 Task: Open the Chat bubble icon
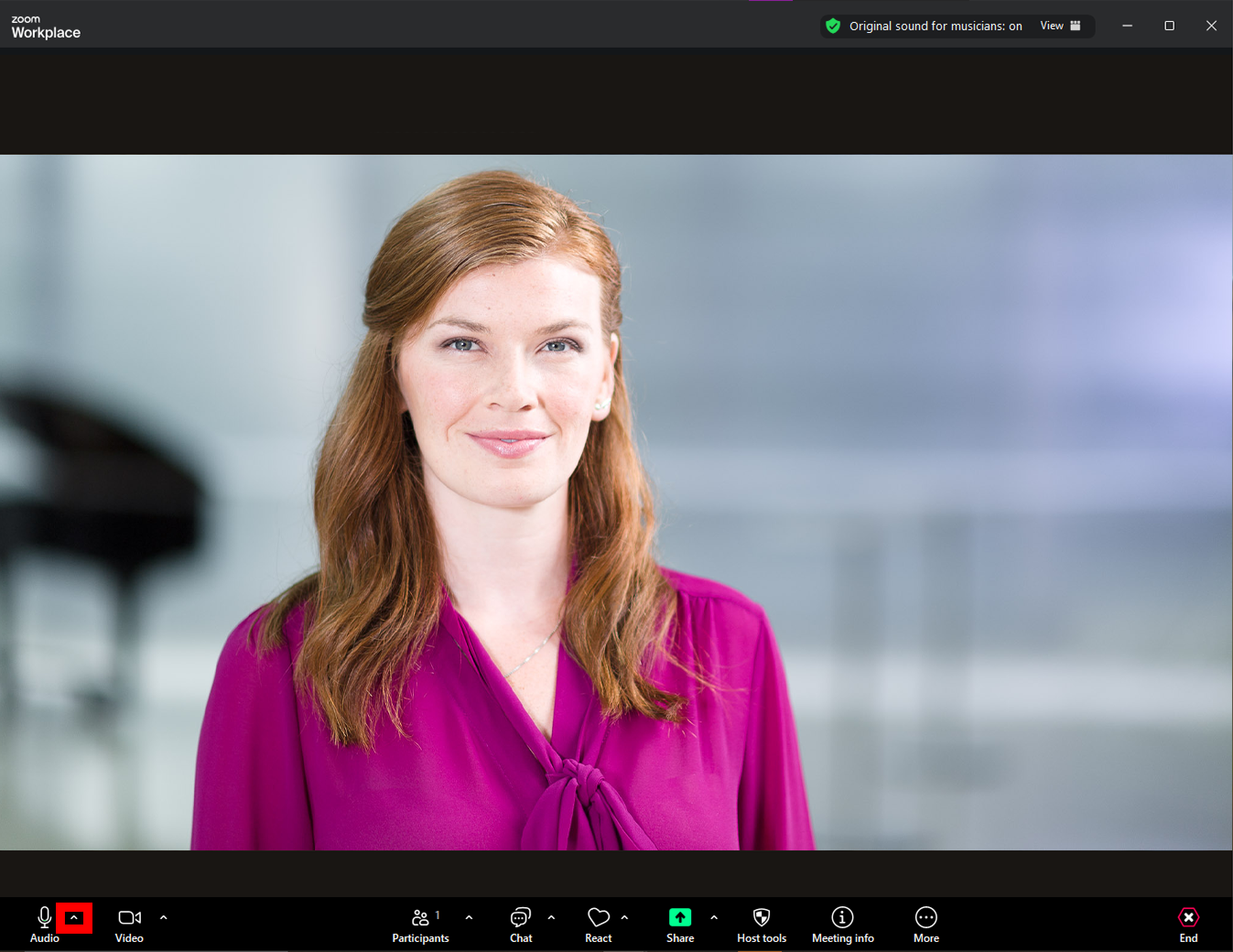pos(520,917)
